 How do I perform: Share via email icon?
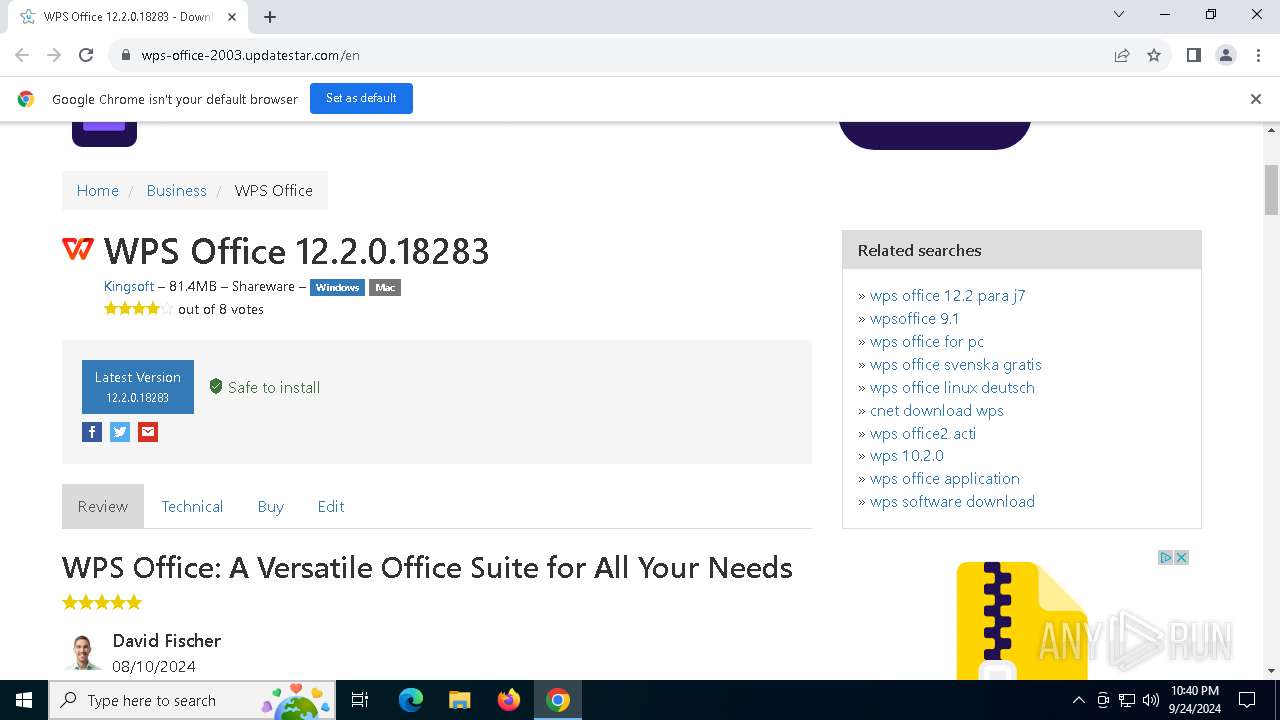pos(148,432)
